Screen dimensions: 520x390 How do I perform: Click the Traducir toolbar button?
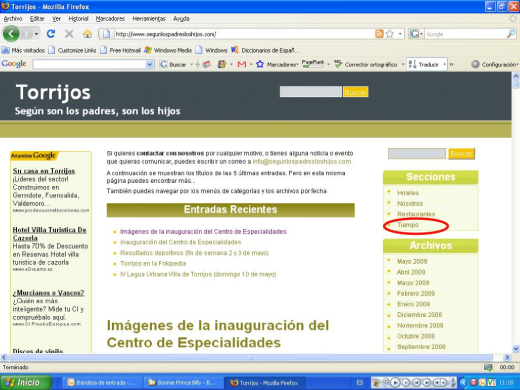point(423,64)
